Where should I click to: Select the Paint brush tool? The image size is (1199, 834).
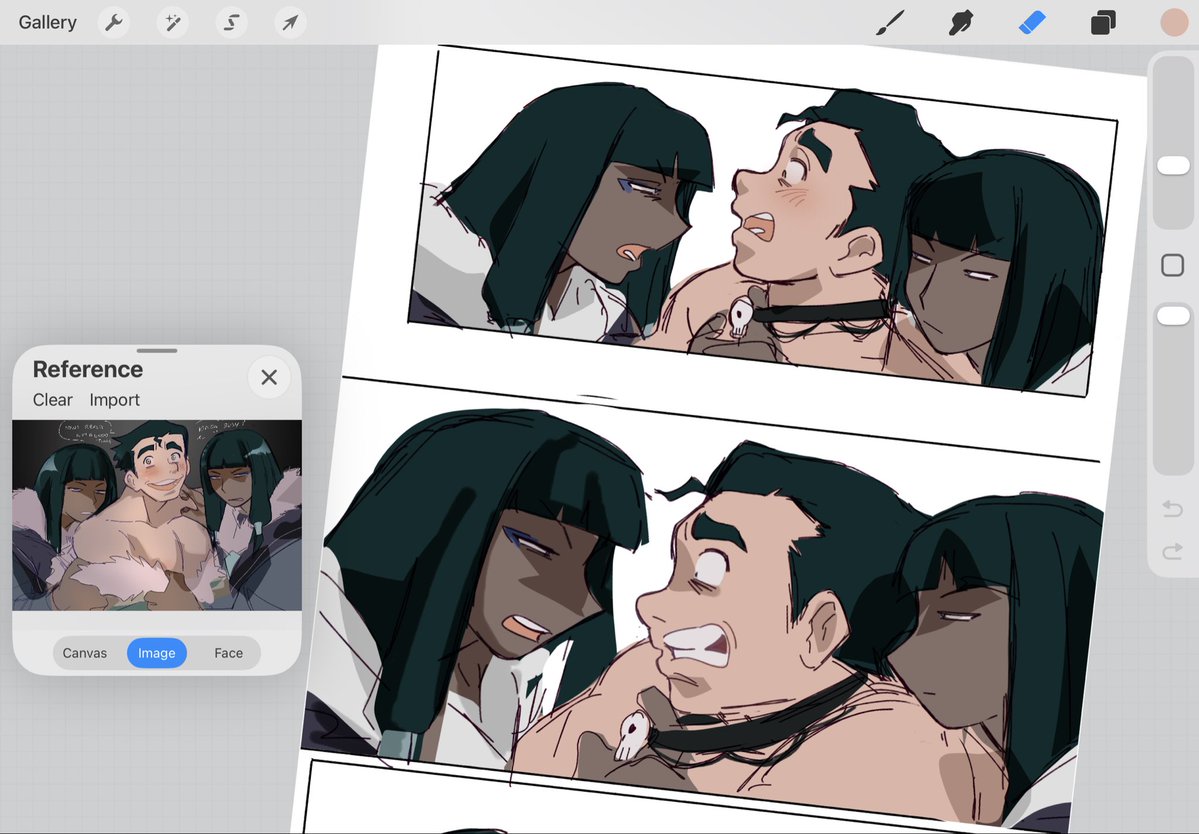(890, 23)
